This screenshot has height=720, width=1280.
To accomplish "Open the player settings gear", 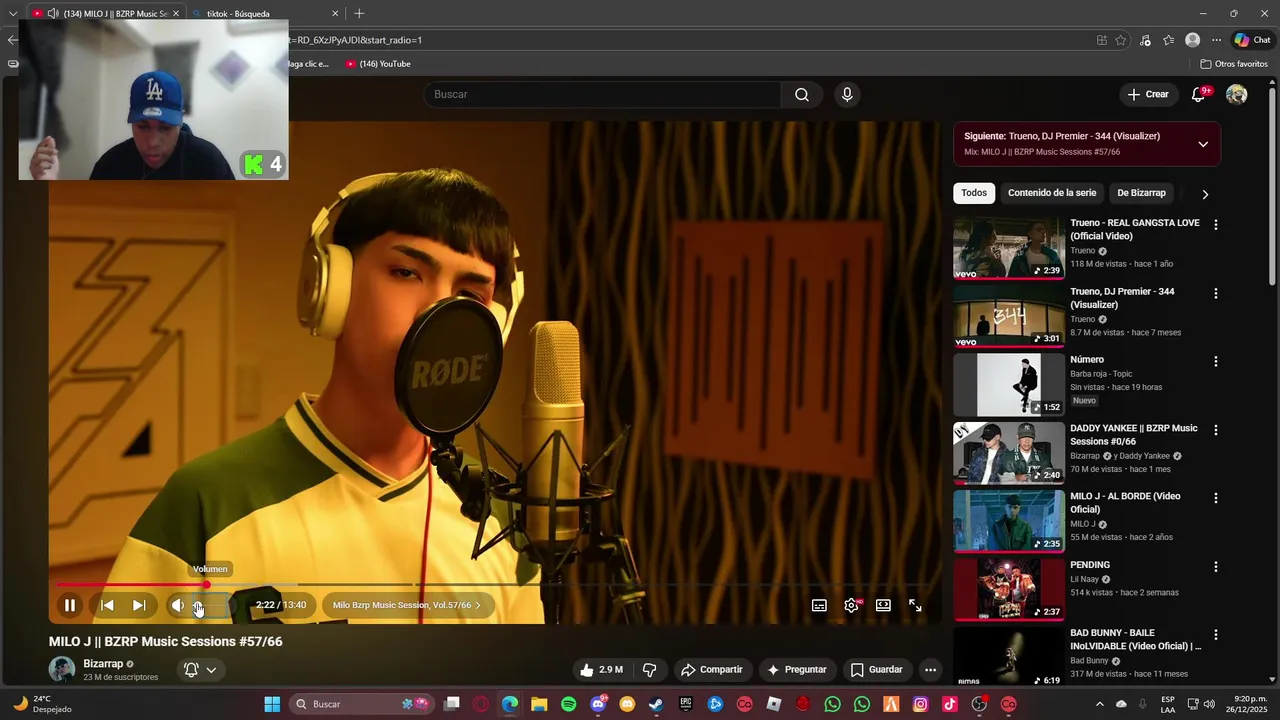I will pyautogui.click(x=851, y=605).
